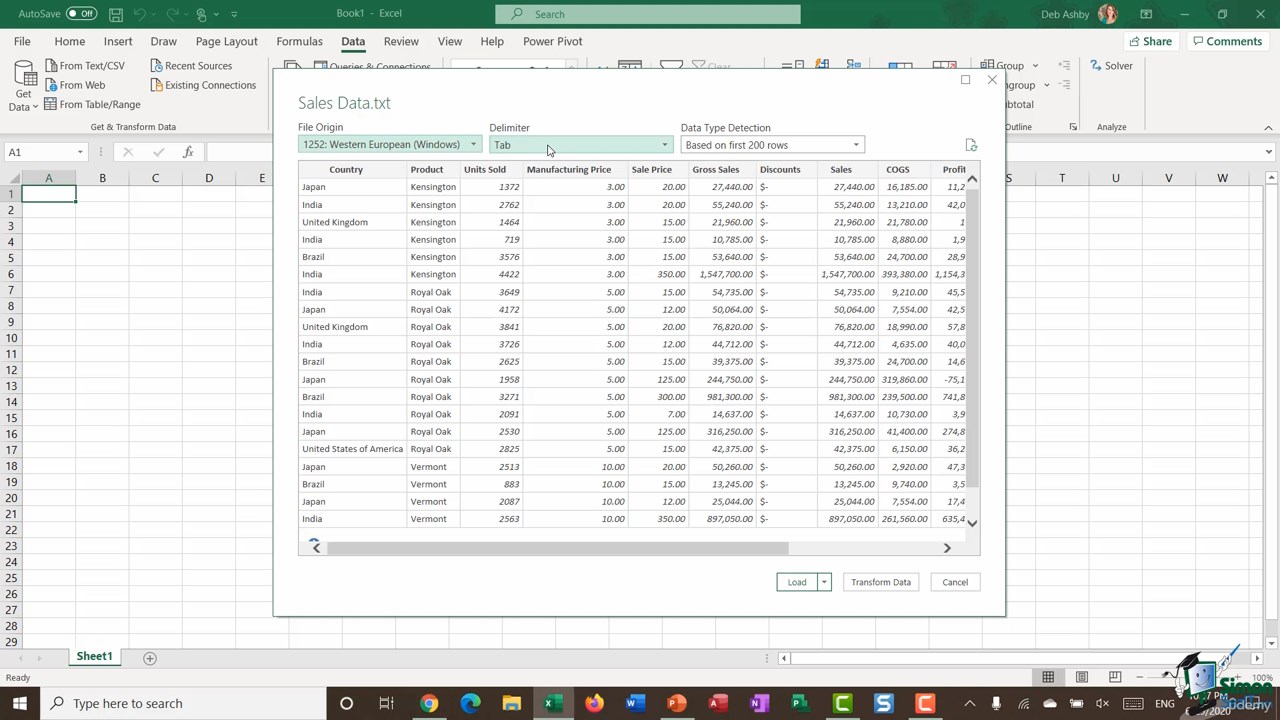Click the Get Data database icon
Image resolution: width=1280 pixels, height=720 pixels.
(x=24, y=74)
